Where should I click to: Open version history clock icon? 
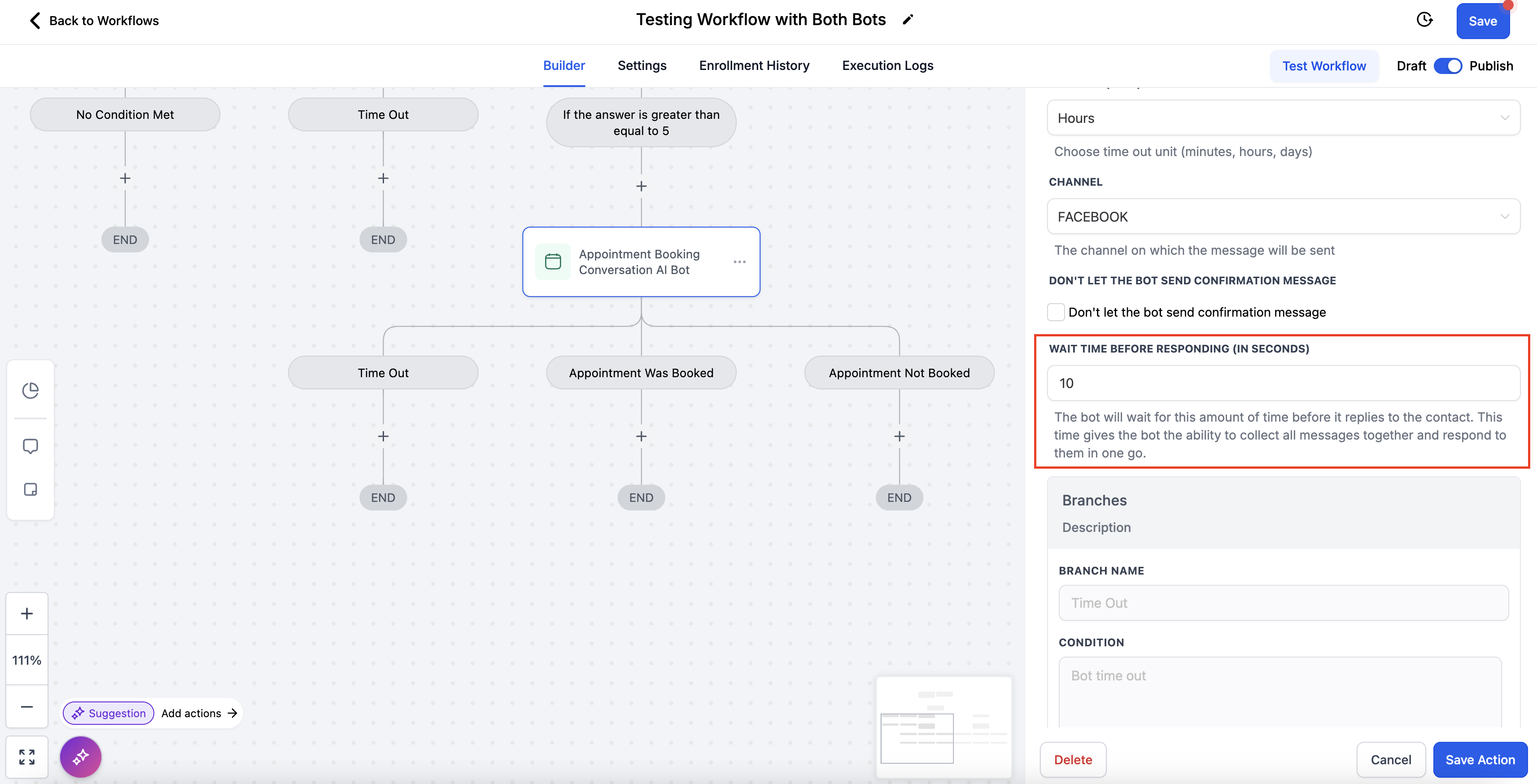1424,20
